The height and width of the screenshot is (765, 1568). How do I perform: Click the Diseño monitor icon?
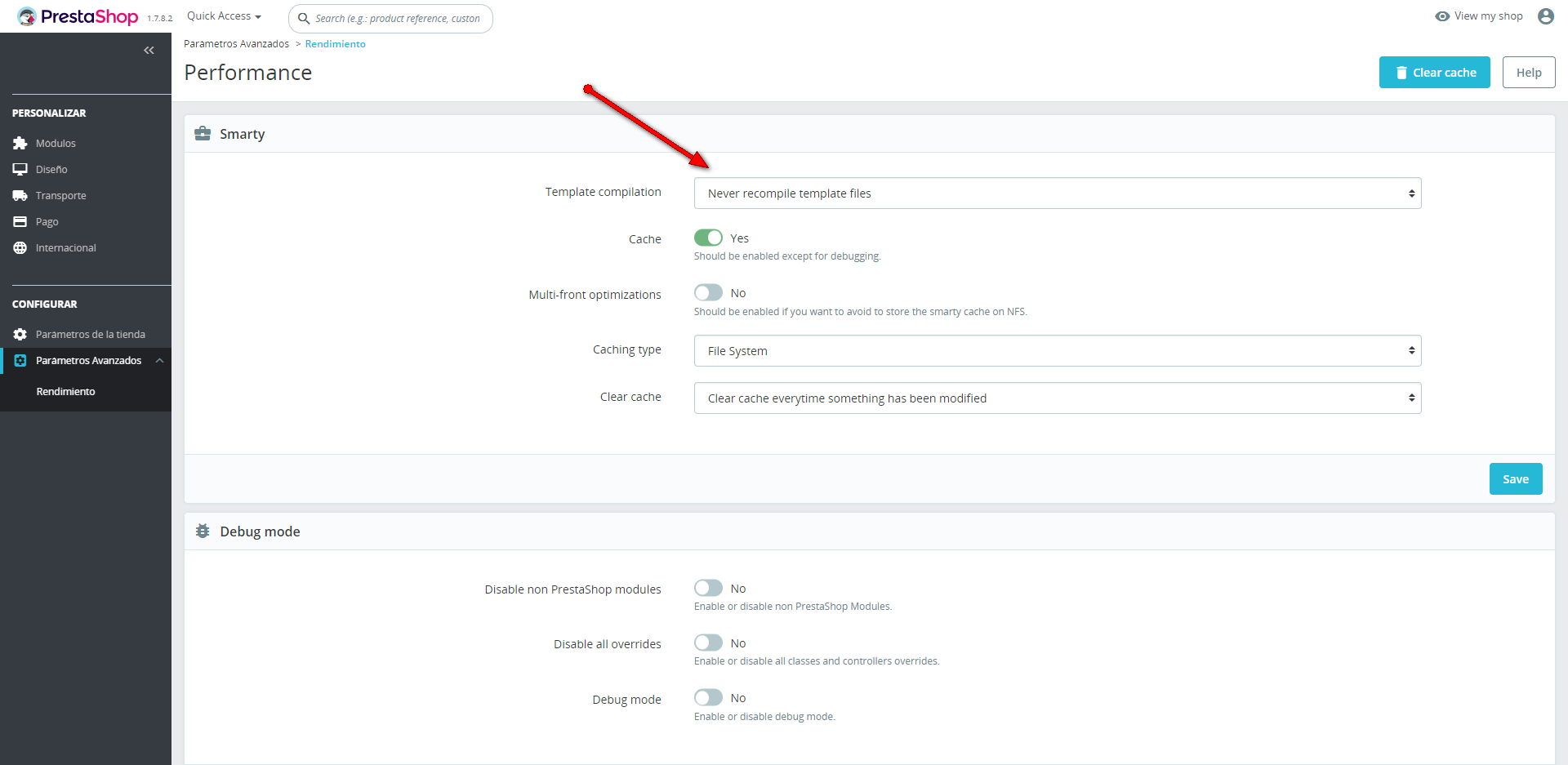coord(20,170)
